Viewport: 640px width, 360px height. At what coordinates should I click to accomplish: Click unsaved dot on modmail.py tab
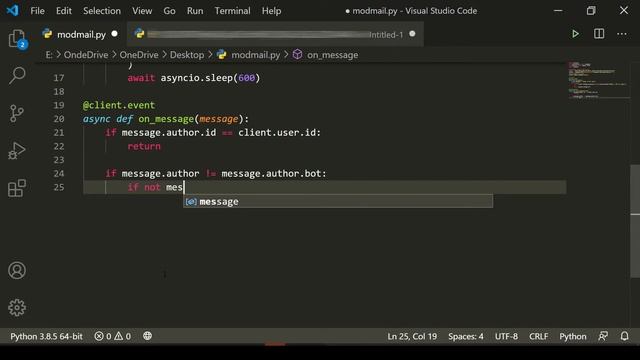click(x=115, y=34)
